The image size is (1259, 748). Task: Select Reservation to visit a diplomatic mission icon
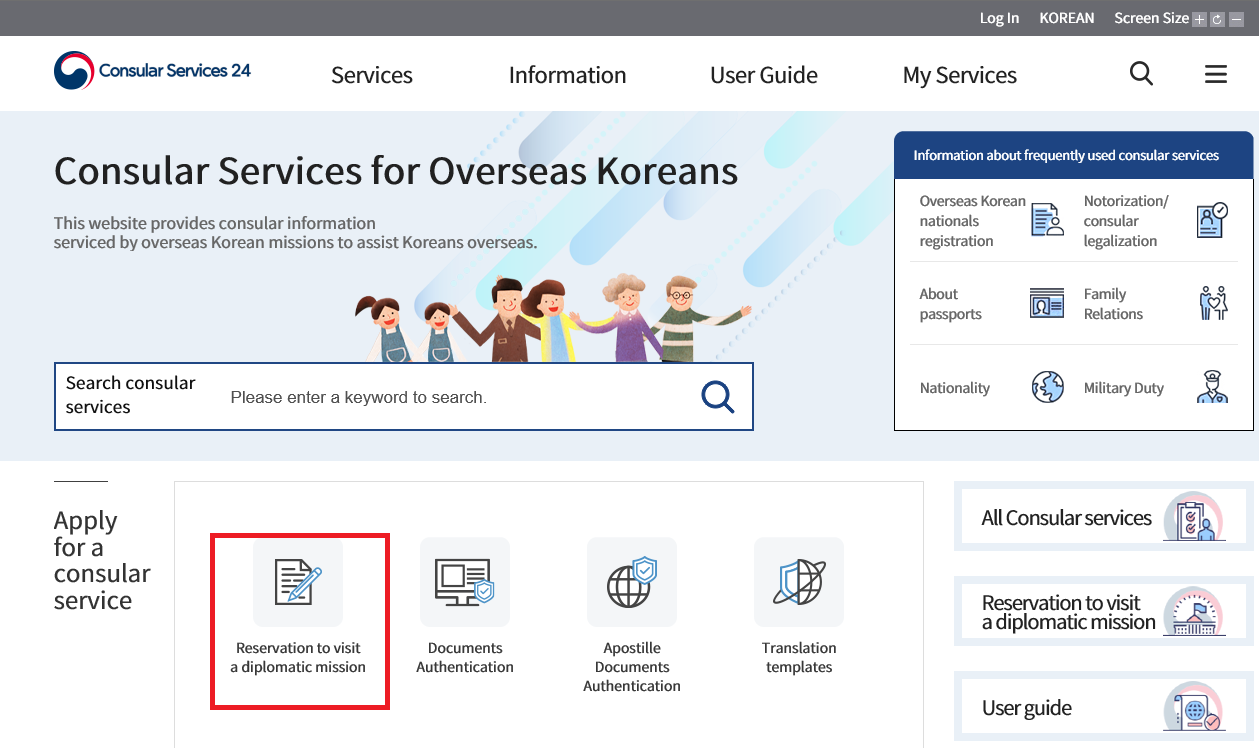pos(298,582)
